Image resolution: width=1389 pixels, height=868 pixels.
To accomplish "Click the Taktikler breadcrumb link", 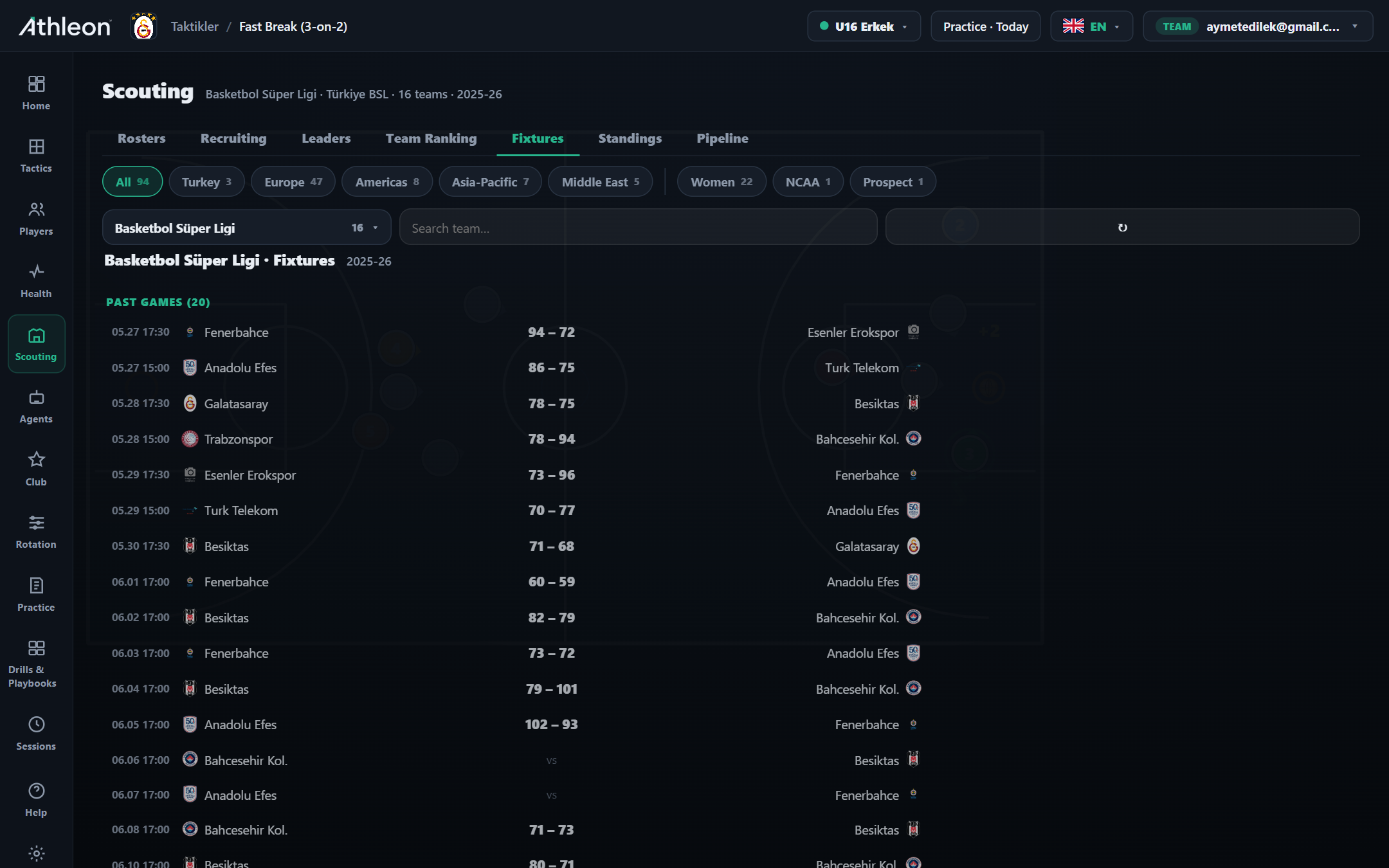I will pos(194,26).
